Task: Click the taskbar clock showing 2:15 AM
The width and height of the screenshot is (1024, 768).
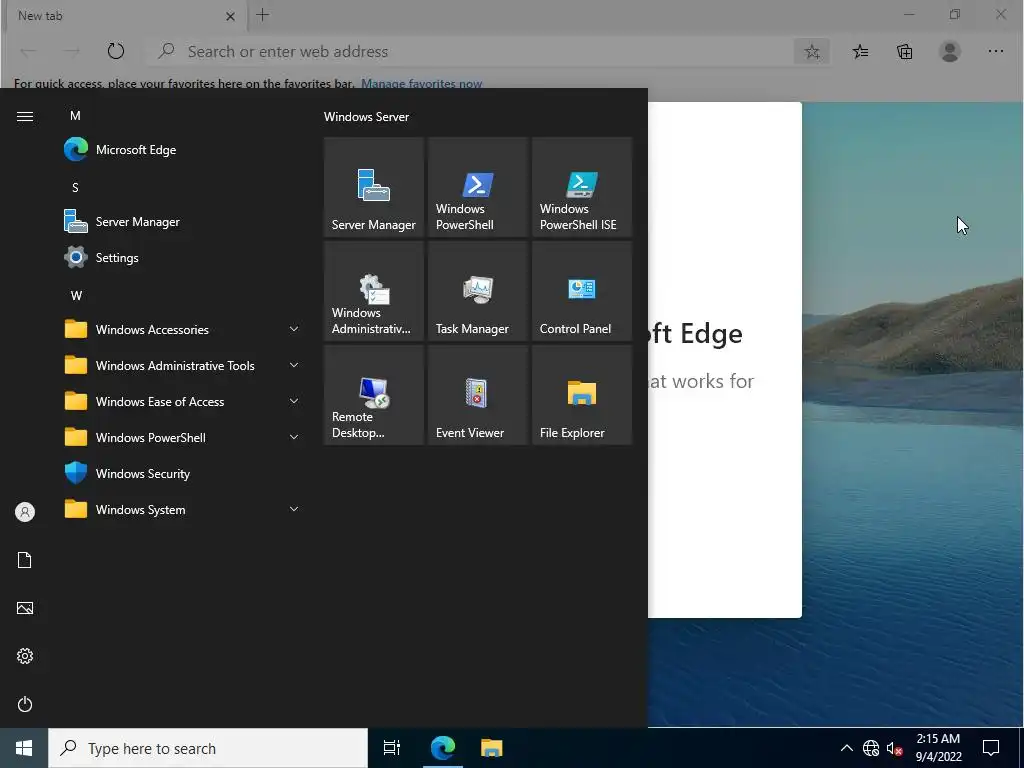Action: tap(938, 748)
